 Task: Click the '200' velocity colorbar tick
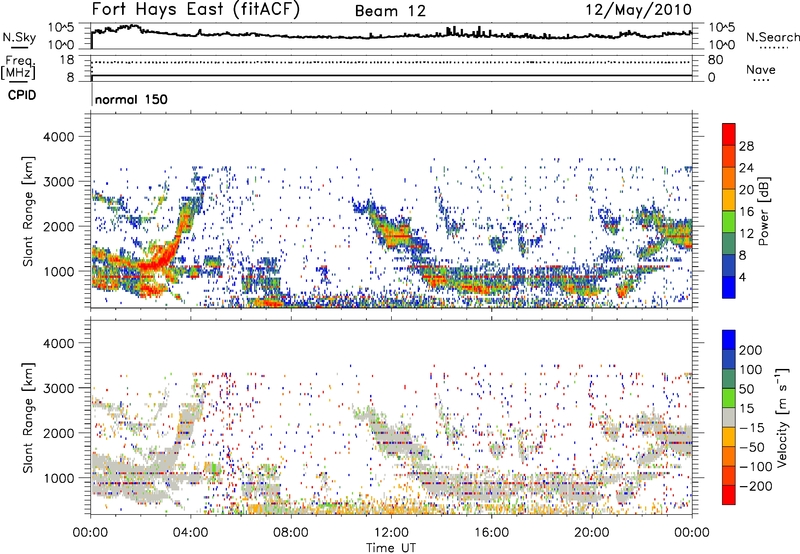pos(751,350)
